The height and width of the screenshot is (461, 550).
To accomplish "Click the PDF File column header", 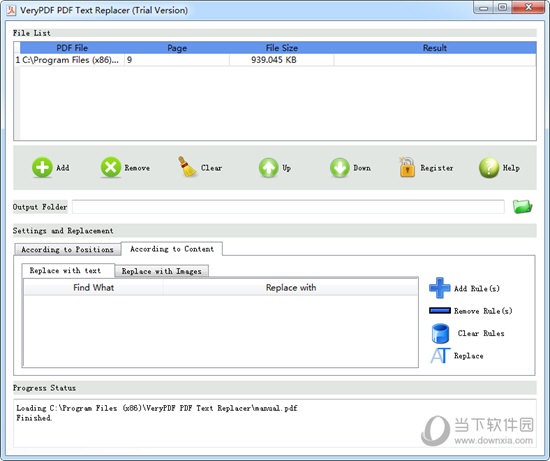I will [72, 48].
